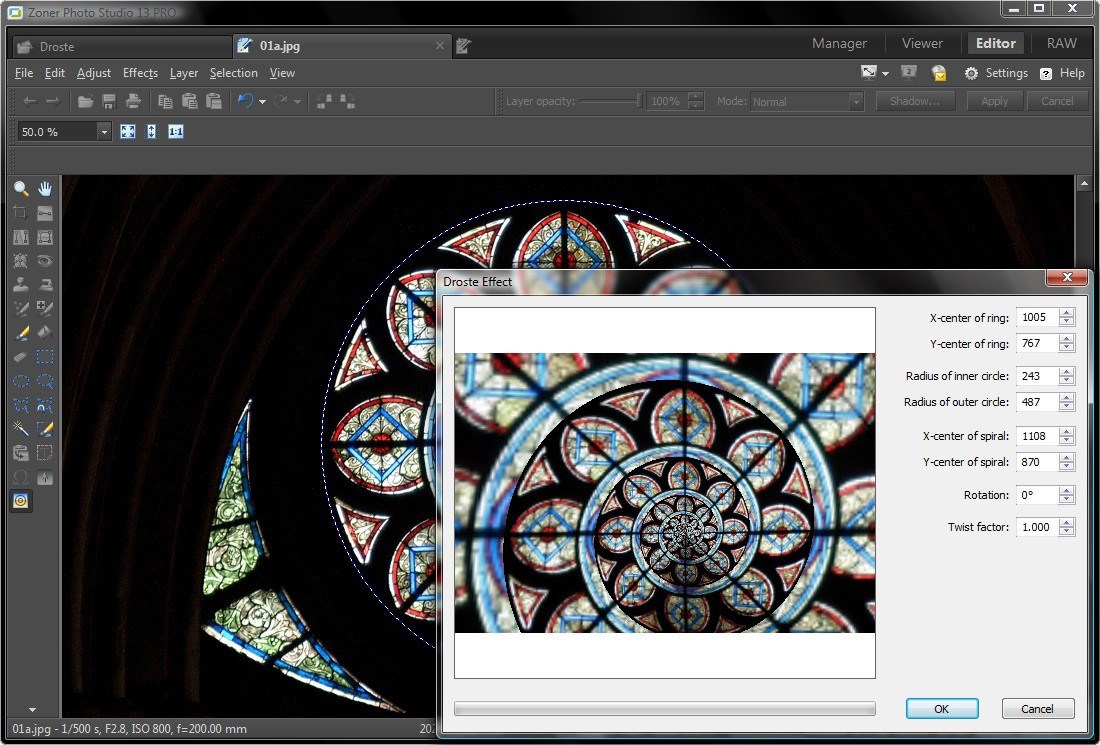This screenshot has width=1100, height=745.
Task: Select the Pan hand tool
Action: (x=45, y=188)
